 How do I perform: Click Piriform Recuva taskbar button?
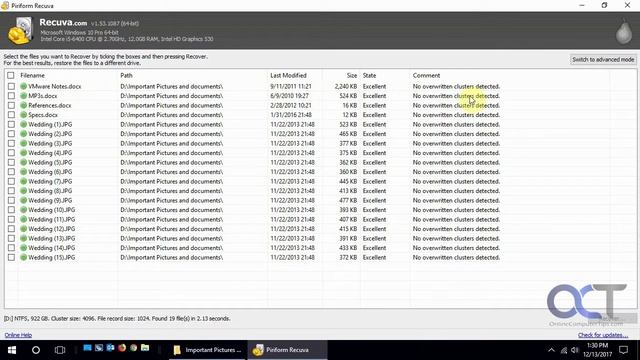[x=287, y=350]
